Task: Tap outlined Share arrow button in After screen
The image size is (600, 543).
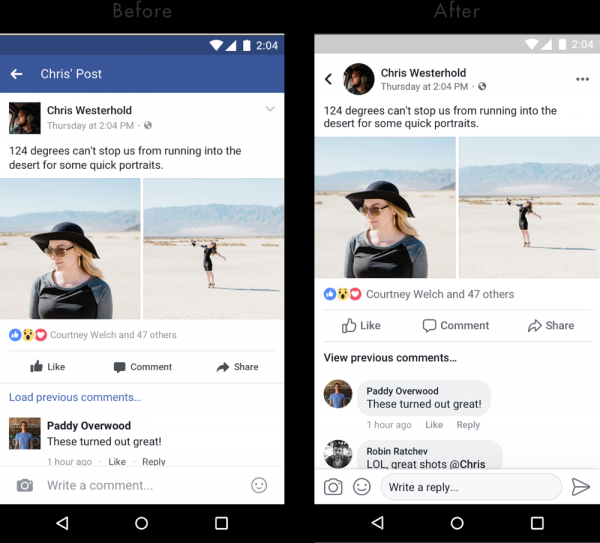Action: pyautogui.click(x=551, y=325)
